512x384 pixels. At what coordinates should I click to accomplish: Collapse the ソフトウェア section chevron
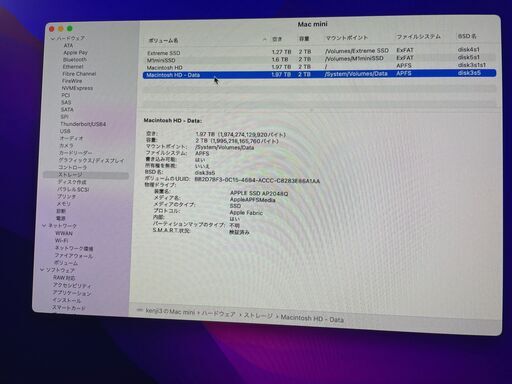click(x=42, y=269)
